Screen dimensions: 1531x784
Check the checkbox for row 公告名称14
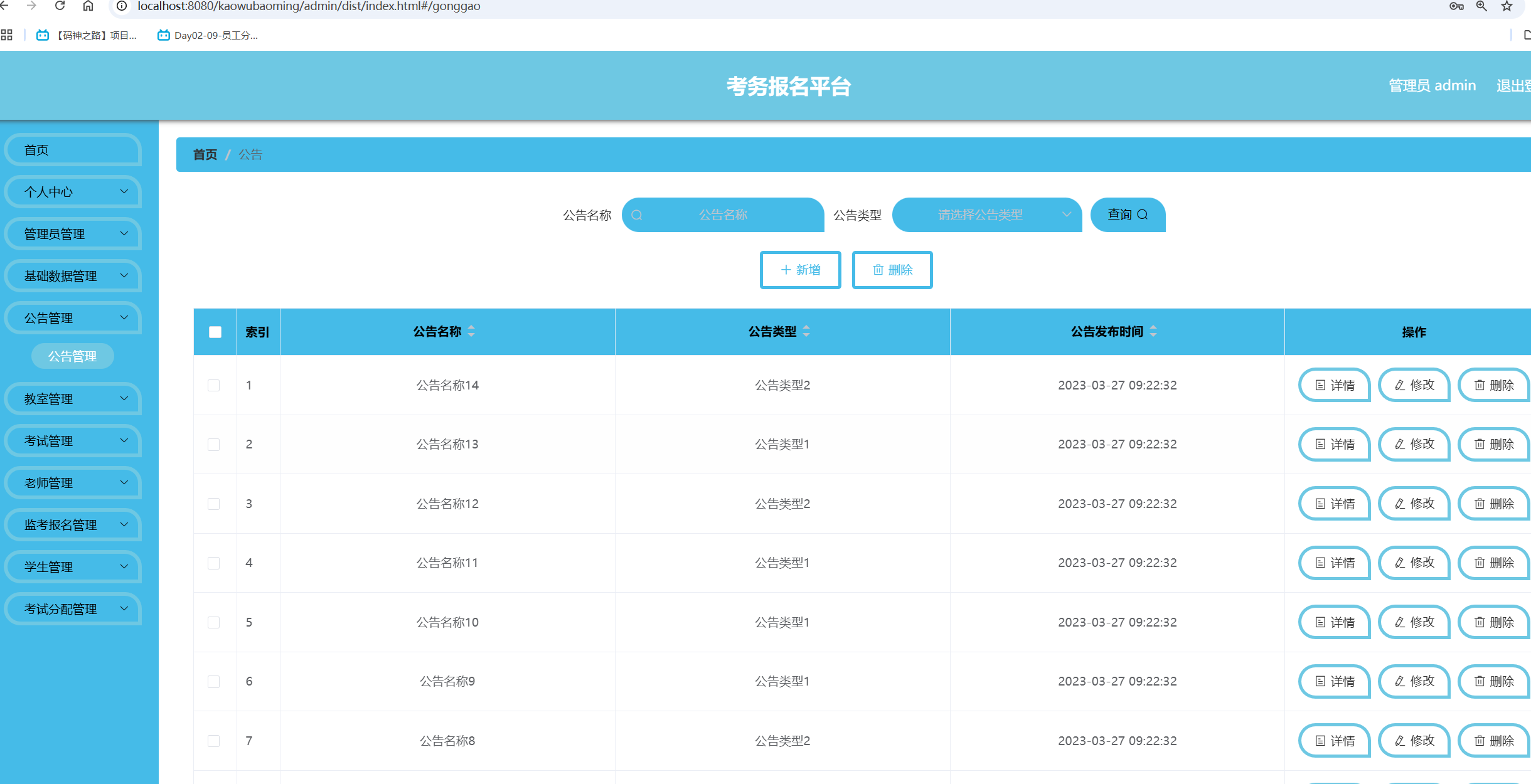click(214, 385)
